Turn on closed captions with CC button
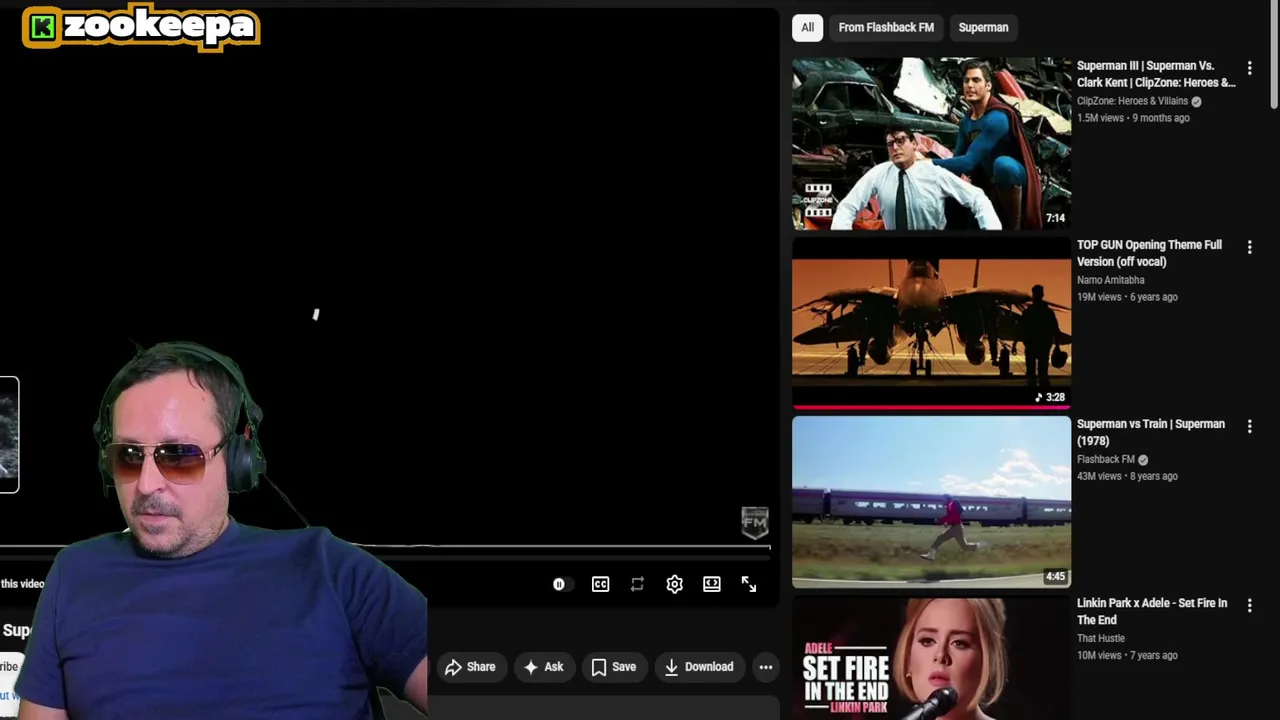This screenshot has width=1280, height=720. coord(600,584)
